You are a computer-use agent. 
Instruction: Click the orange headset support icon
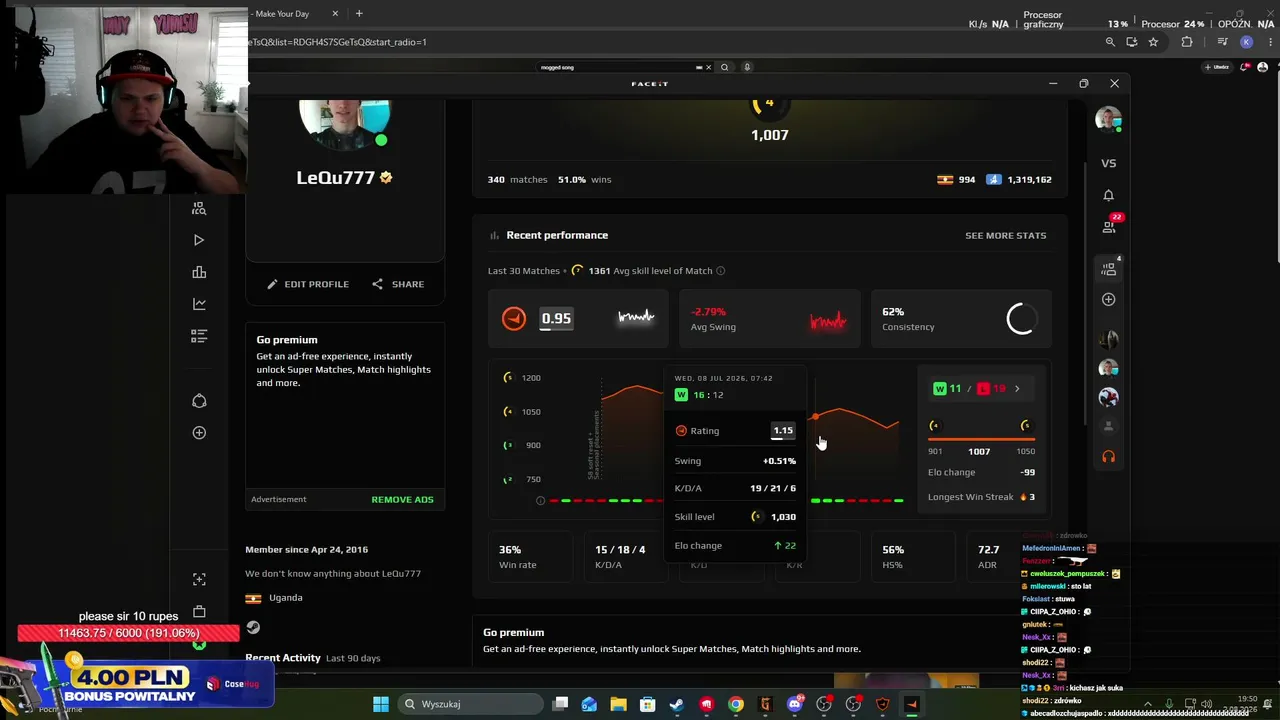point(1108,456)
